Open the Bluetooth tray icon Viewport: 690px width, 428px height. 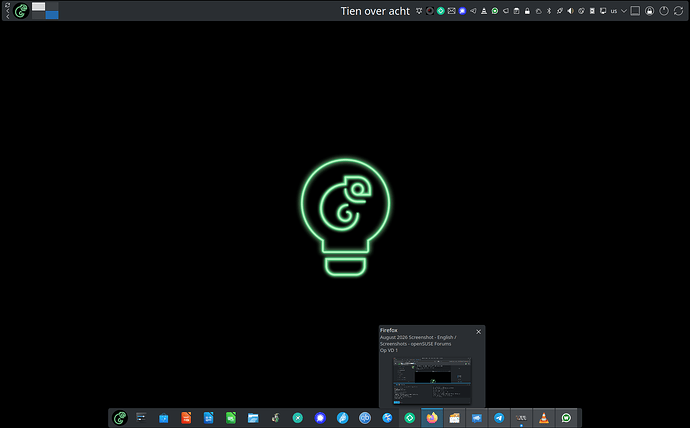coord(549,11)
